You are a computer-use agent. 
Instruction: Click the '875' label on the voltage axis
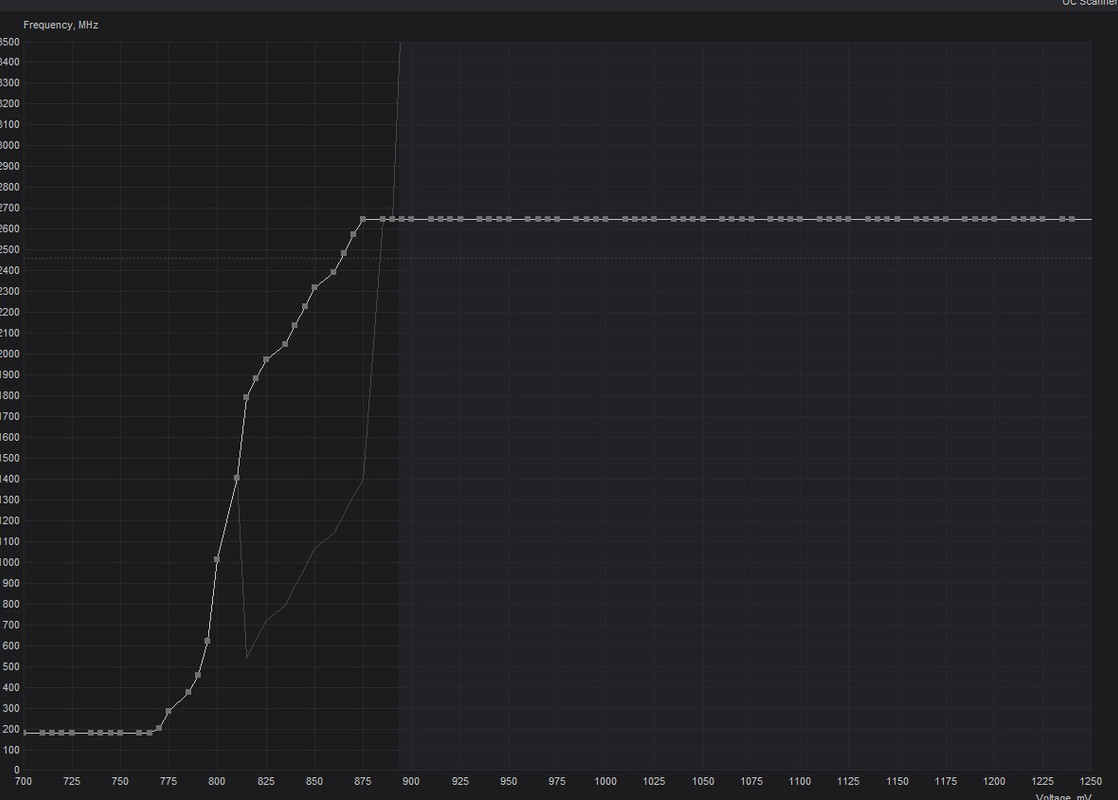point(363,781)
